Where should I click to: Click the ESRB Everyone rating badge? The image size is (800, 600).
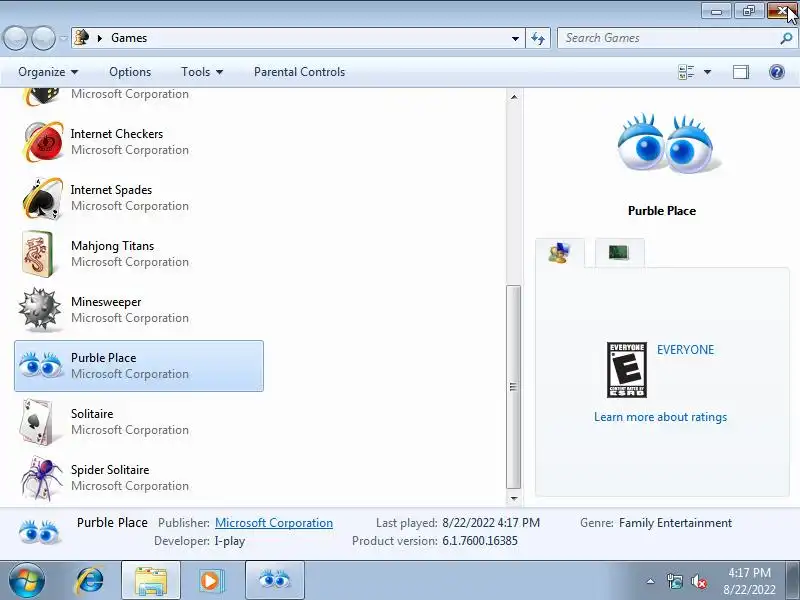click(627, 370)
